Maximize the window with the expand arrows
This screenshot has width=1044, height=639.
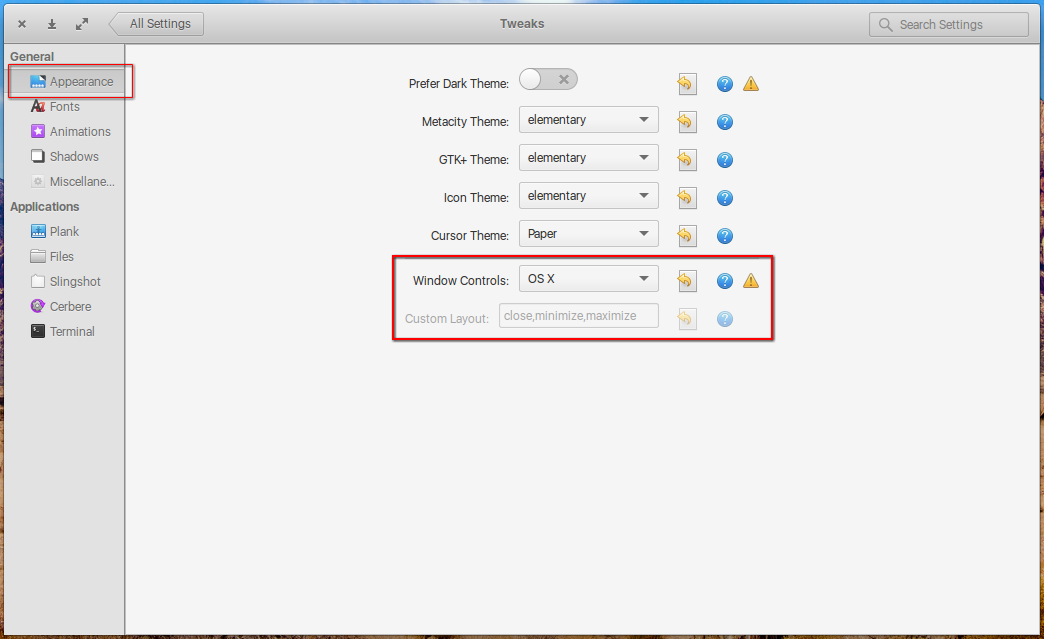click(82, 25)
